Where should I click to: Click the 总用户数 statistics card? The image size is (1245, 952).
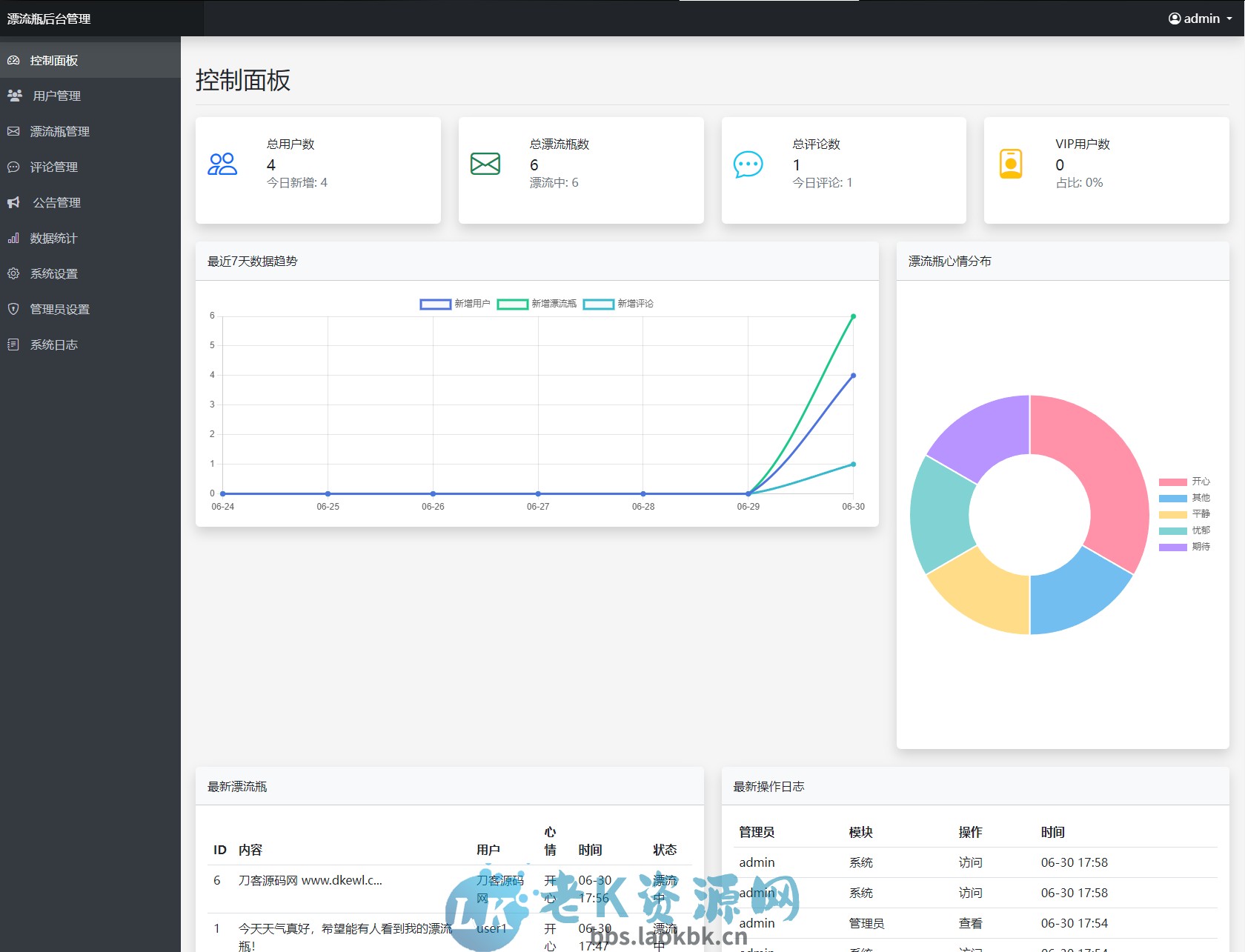[318, 170]
